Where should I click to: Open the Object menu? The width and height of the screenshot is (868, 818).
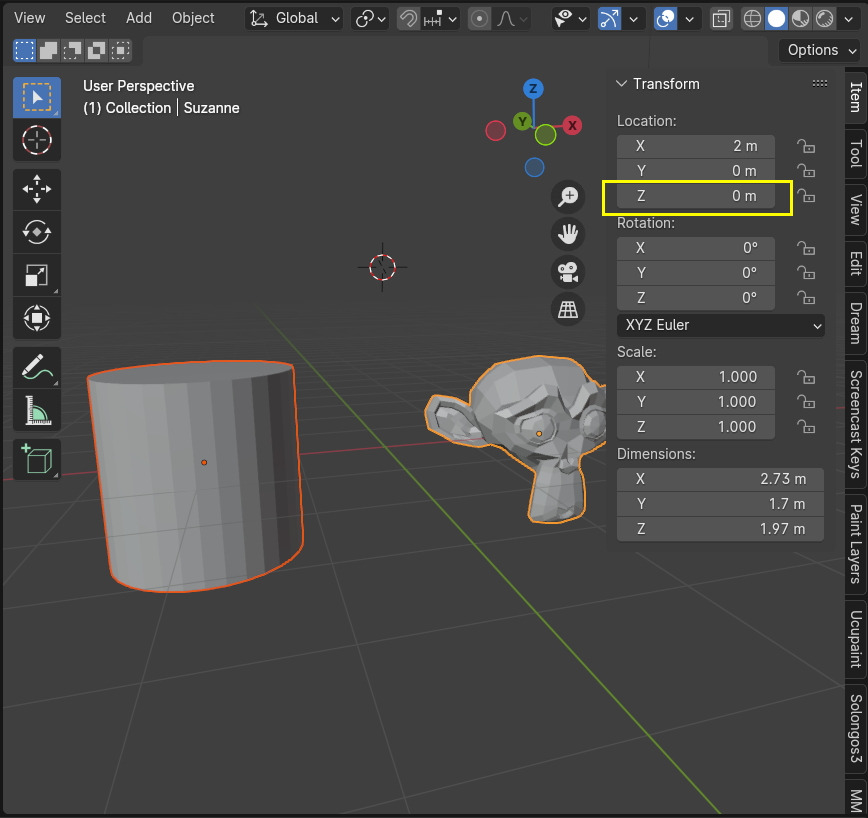193,18
